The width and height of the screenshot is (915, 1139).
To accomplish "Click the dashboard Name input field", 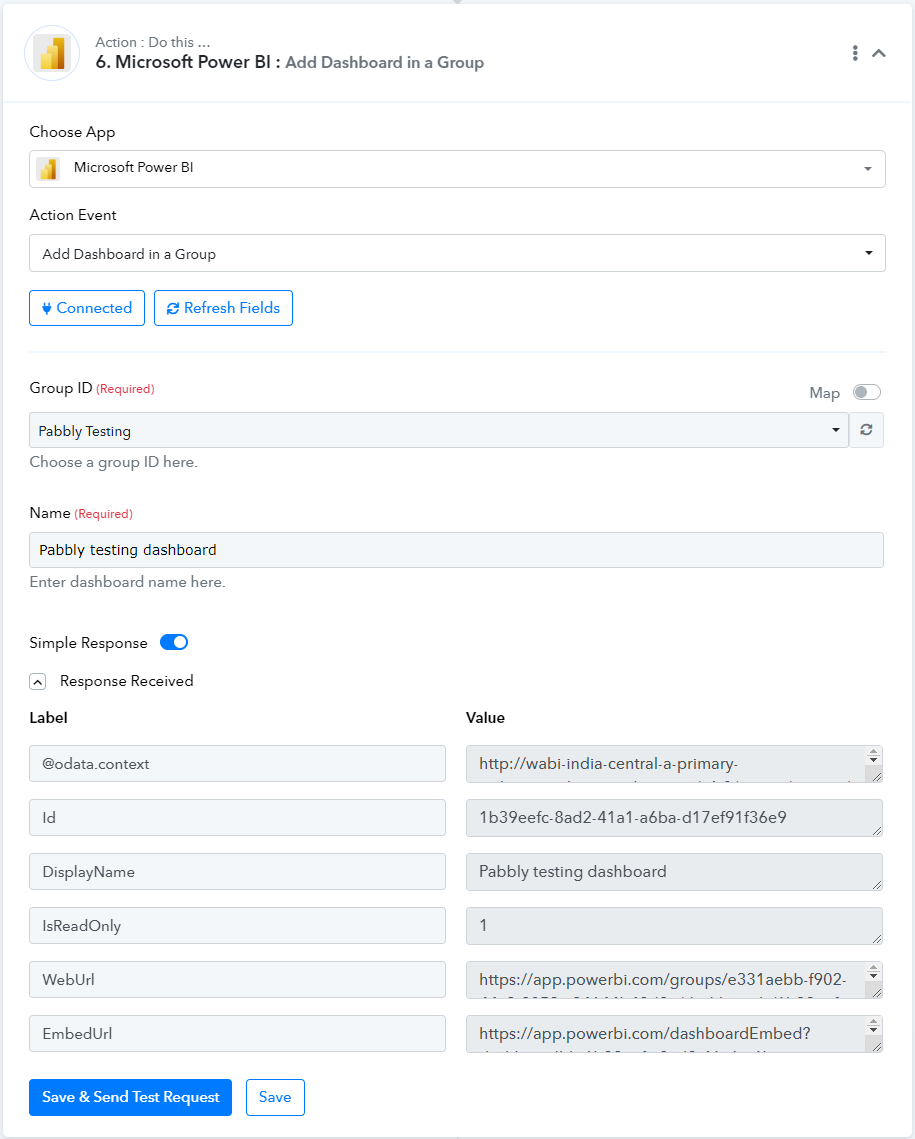I will pos(456,550).
